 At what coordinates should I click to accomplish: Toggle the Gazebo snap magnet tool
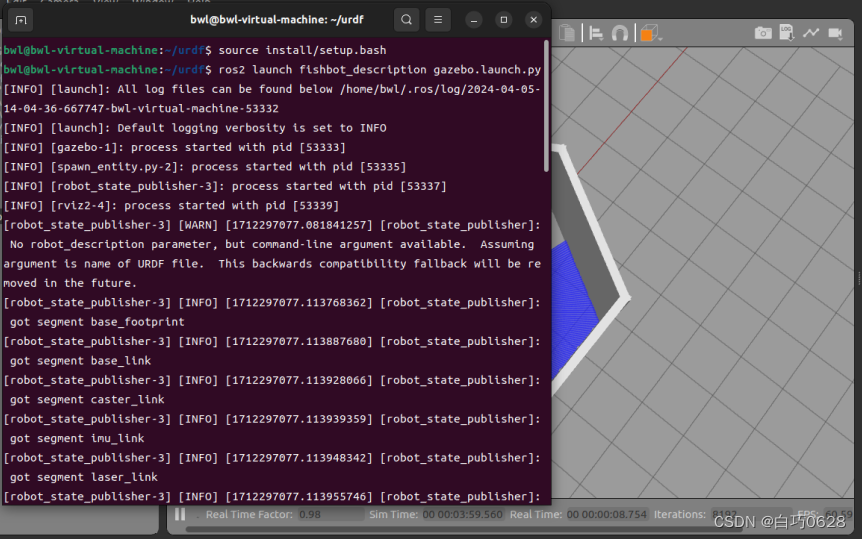click(x=620, y=34)
